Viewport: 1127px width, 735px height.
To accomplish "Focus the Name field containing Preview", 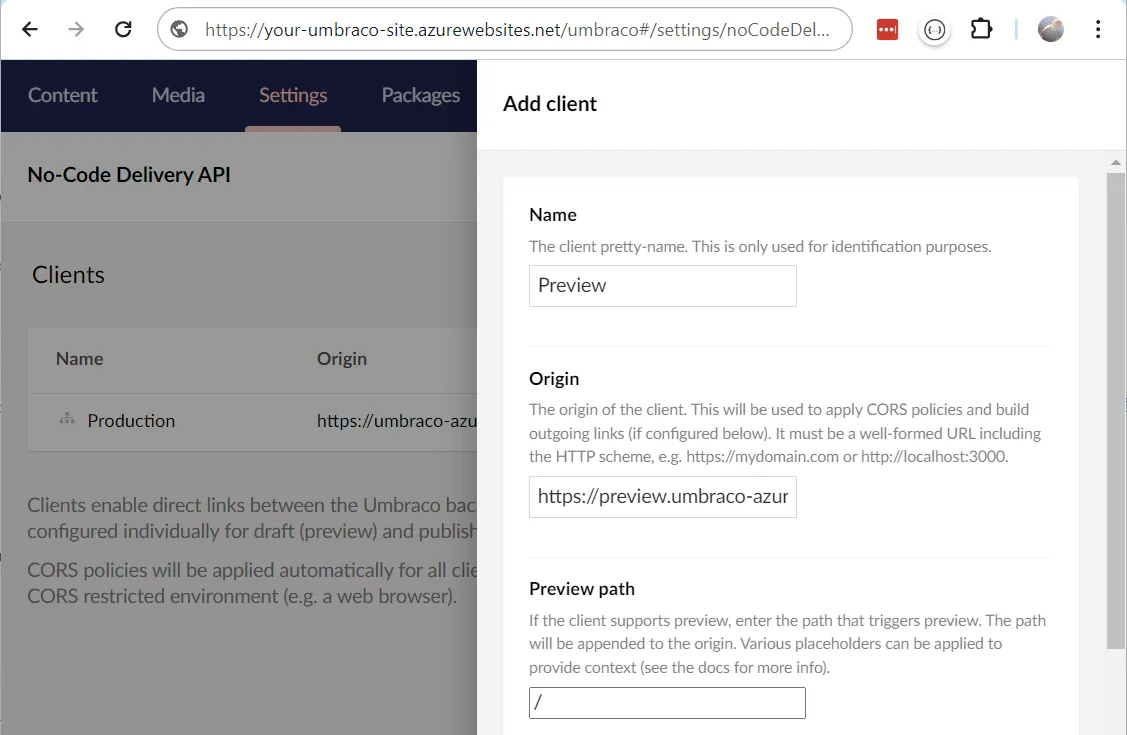I will [x=662, y=286].
